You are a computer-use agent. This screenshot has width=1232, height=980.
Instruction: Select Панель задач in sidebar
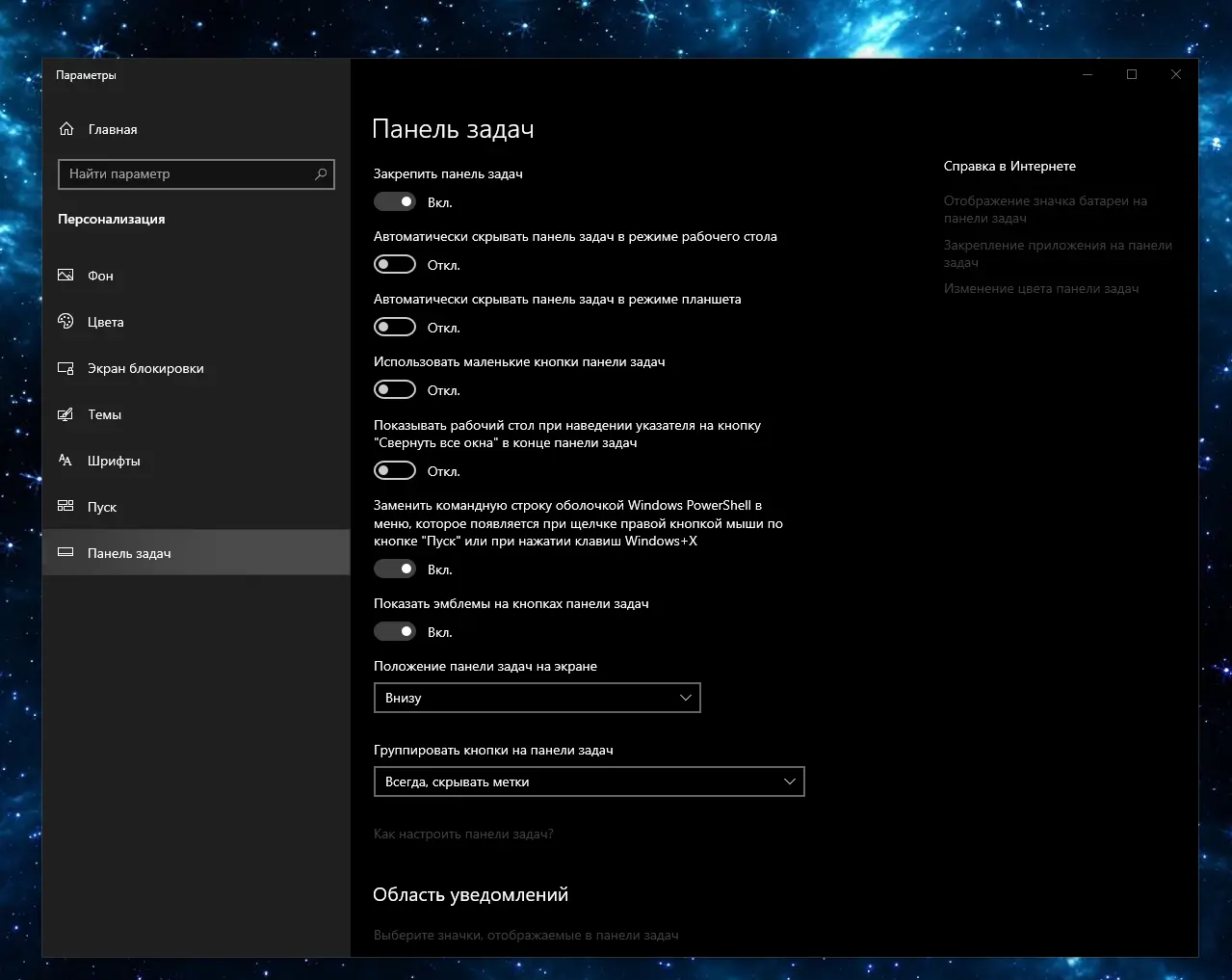[x=129, y=553]
